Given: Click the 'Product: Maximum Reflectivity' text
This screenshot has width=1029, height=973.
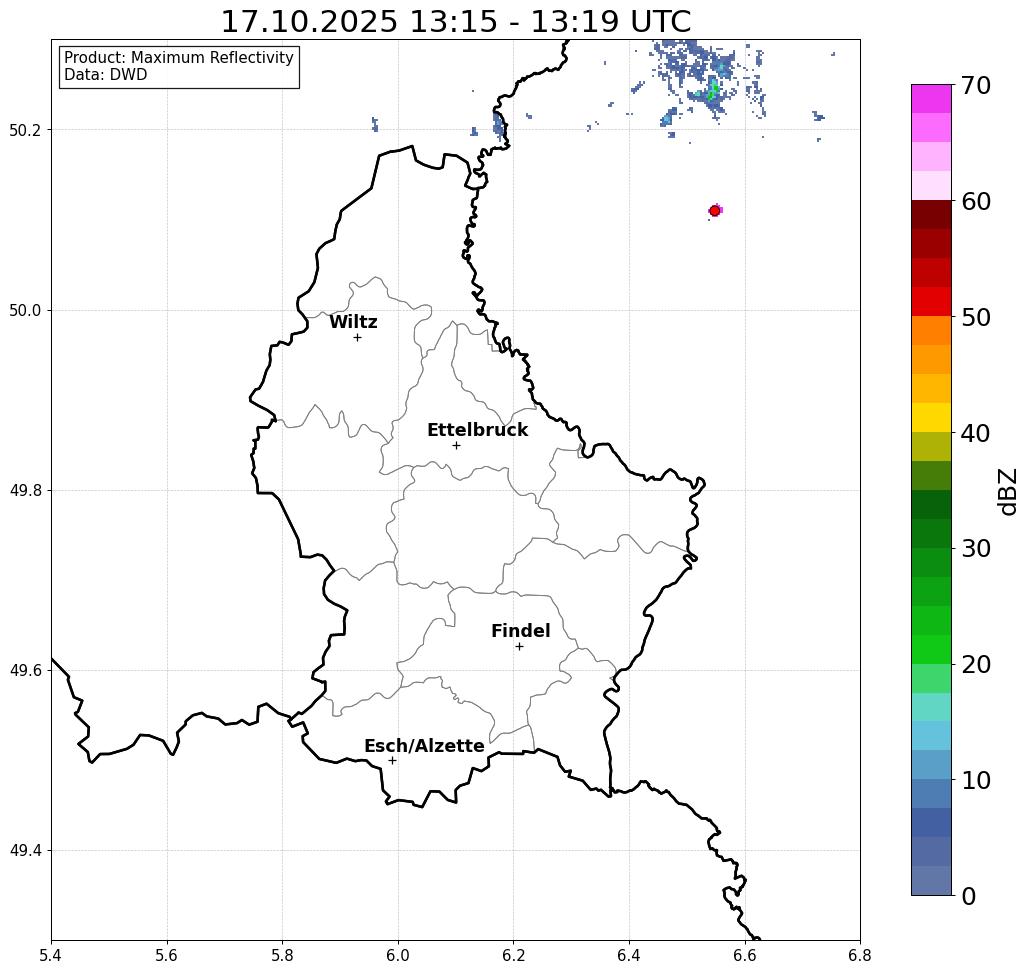Looking at the screenshot, I should click(x=178, y=58).
